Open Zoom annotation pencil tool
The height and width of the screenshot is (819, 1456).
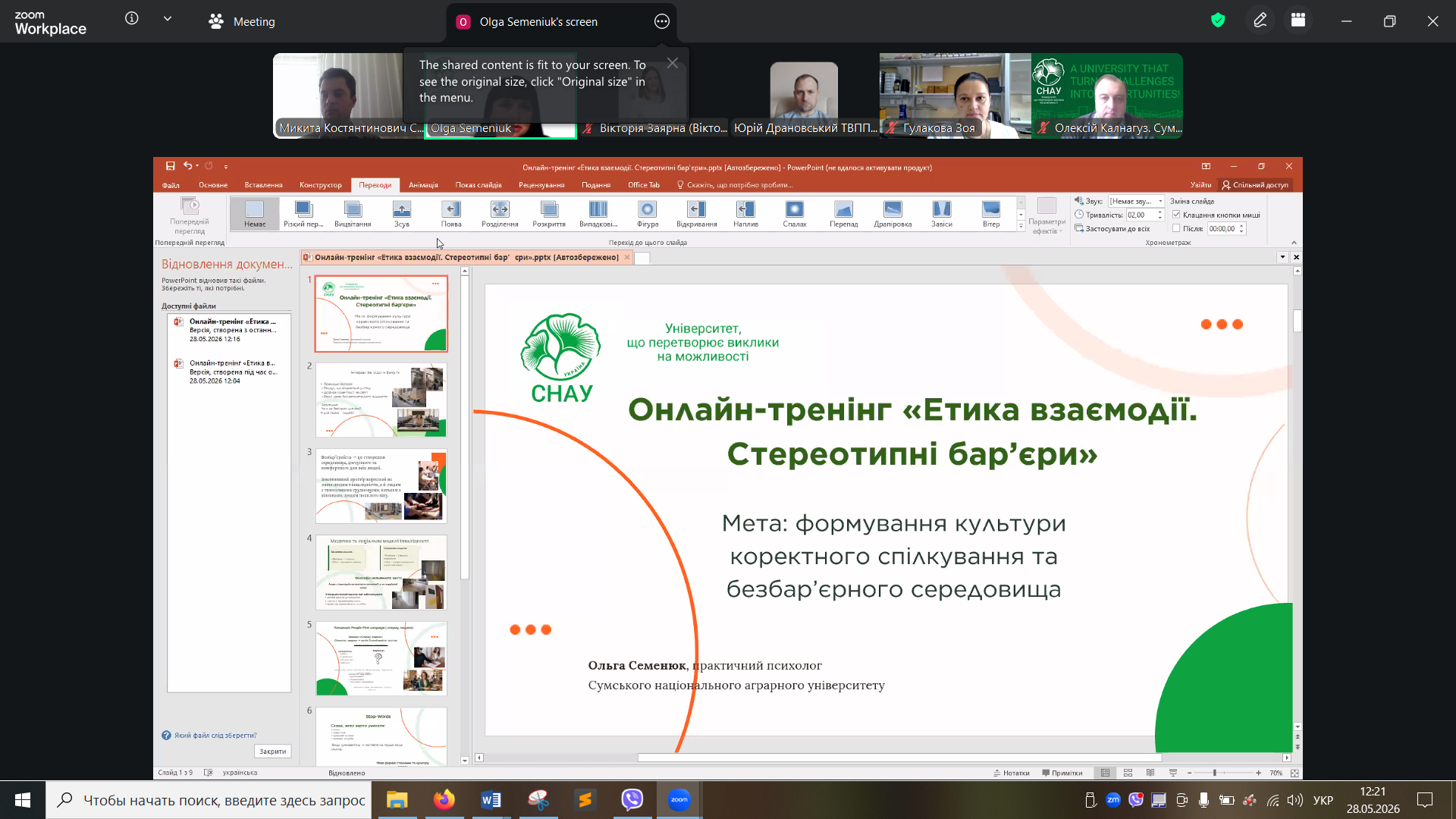click(1260, 21)
